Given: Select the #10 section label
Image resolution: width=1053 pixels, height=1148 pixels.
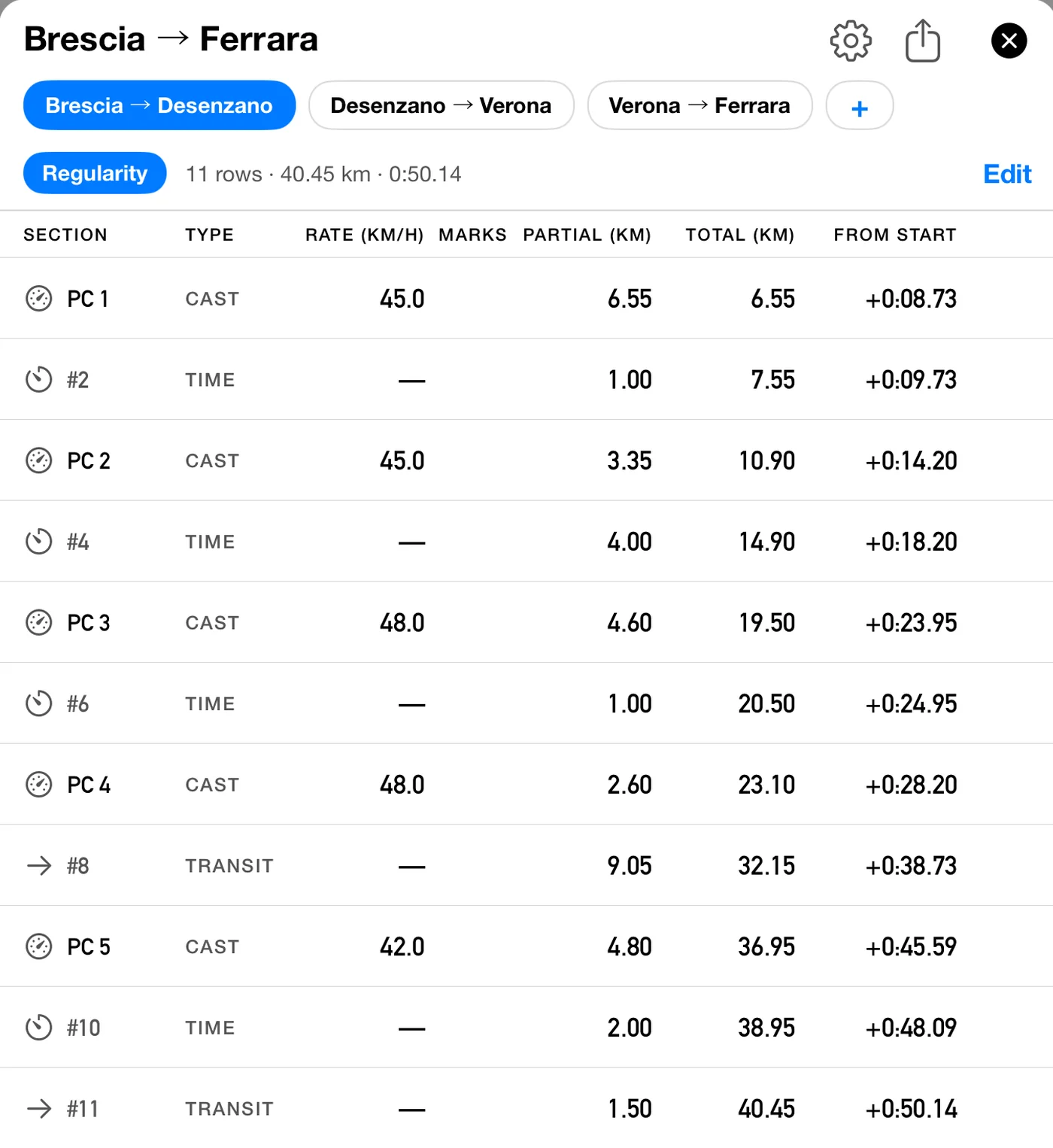Looking at the screenshot, I should tap(83, 1028).
